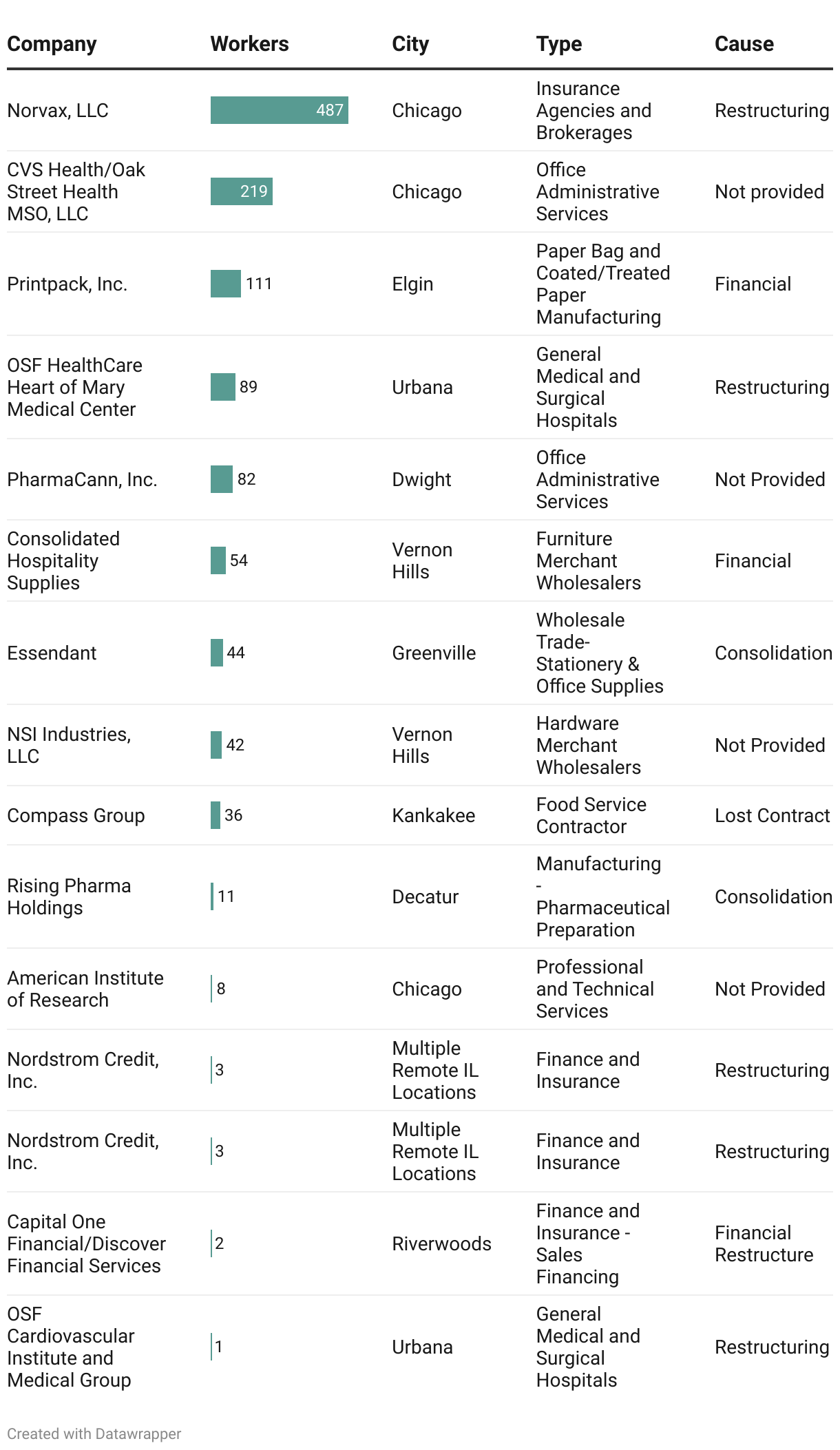Image resolution: width=840 pixels, height=1450 pixels.
Task: Select the 219 workers bar
Action: point(241,191)
